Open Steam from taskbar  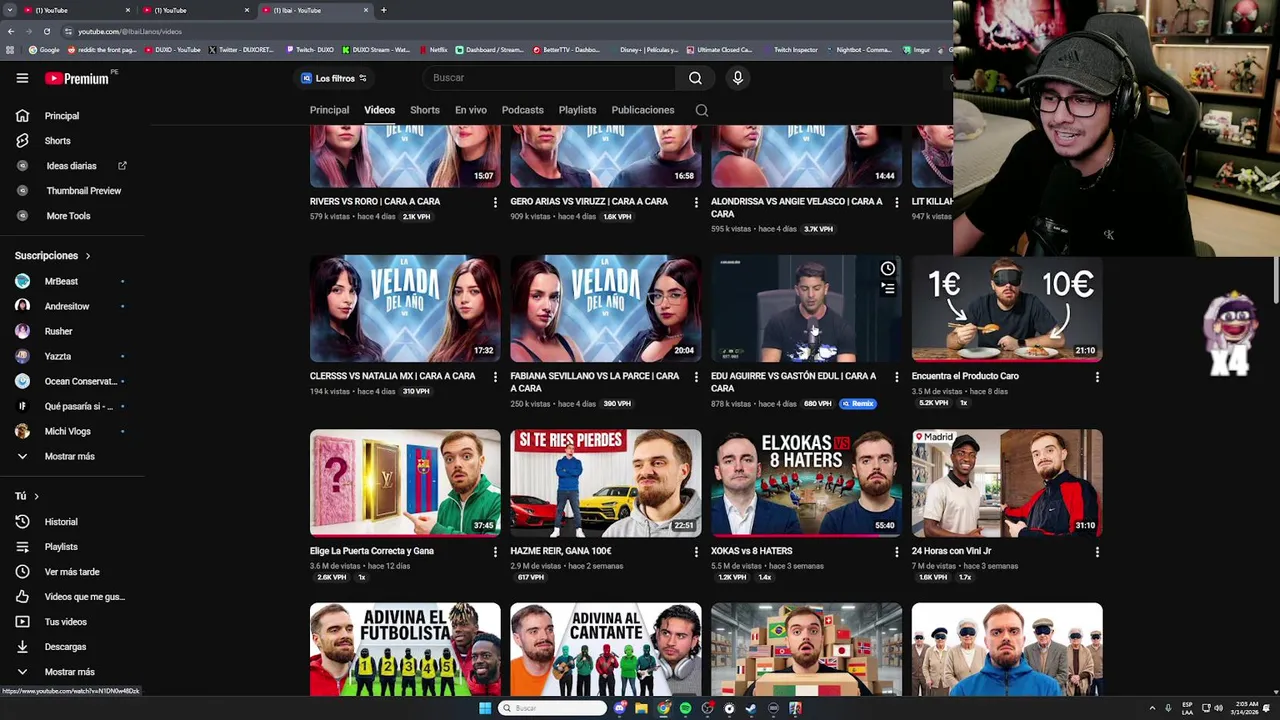click(x=751, y=708)
